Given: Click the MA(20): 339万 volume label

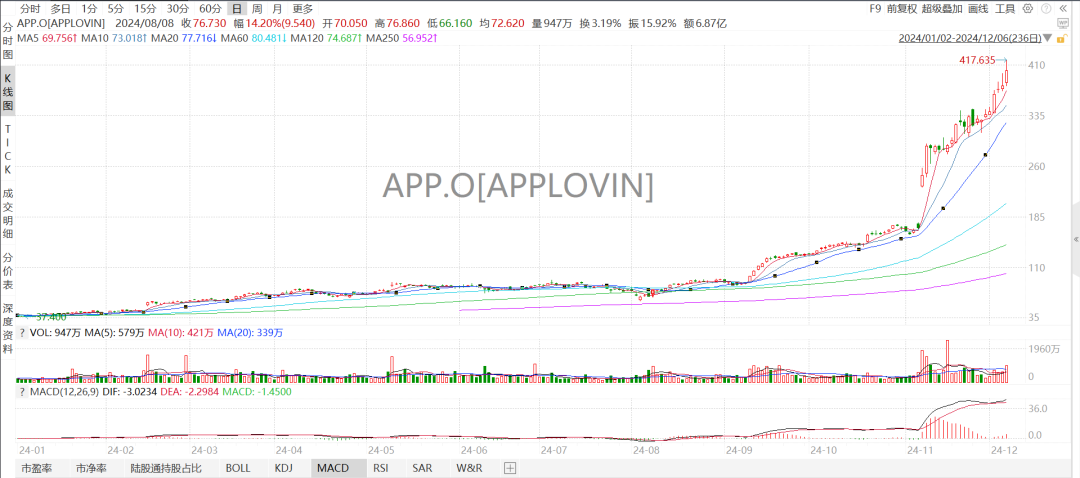Looking at the screenshot, I should point(251,333).
